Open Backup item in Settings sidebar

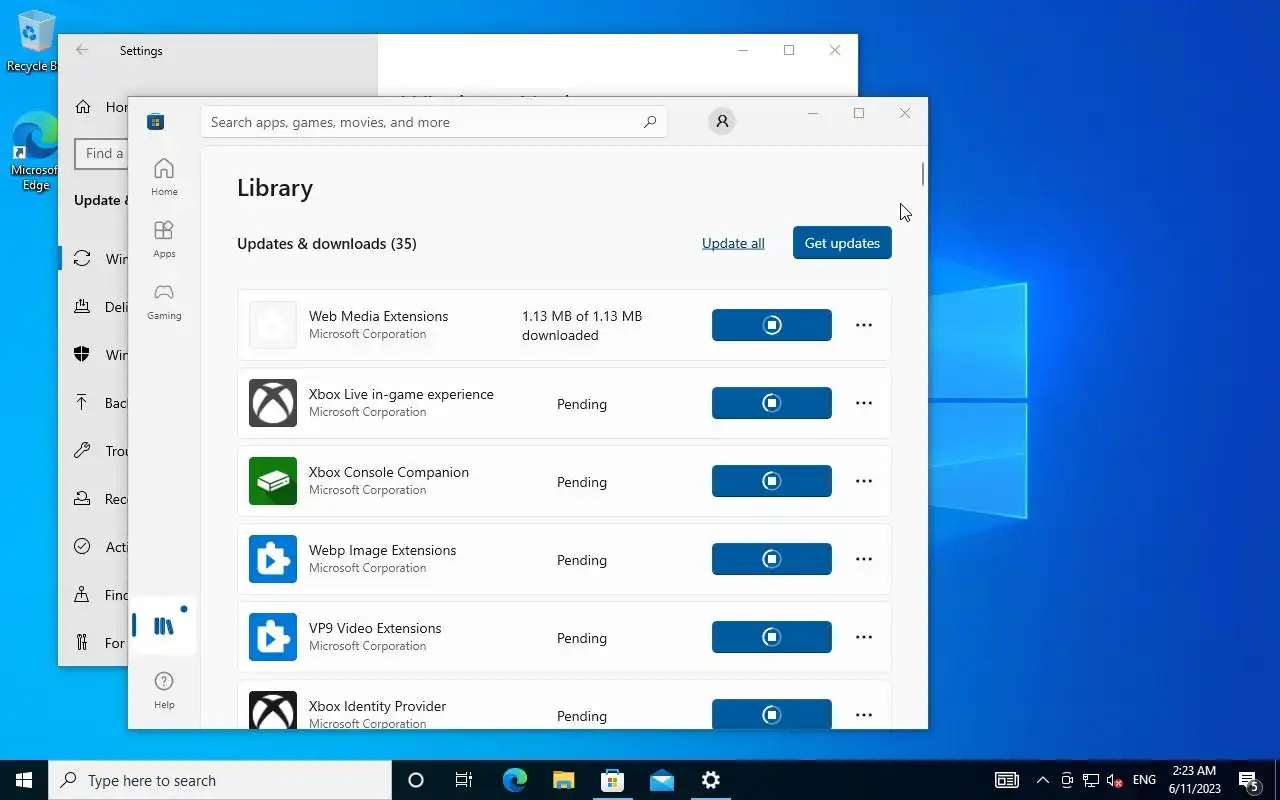[94, 403]
